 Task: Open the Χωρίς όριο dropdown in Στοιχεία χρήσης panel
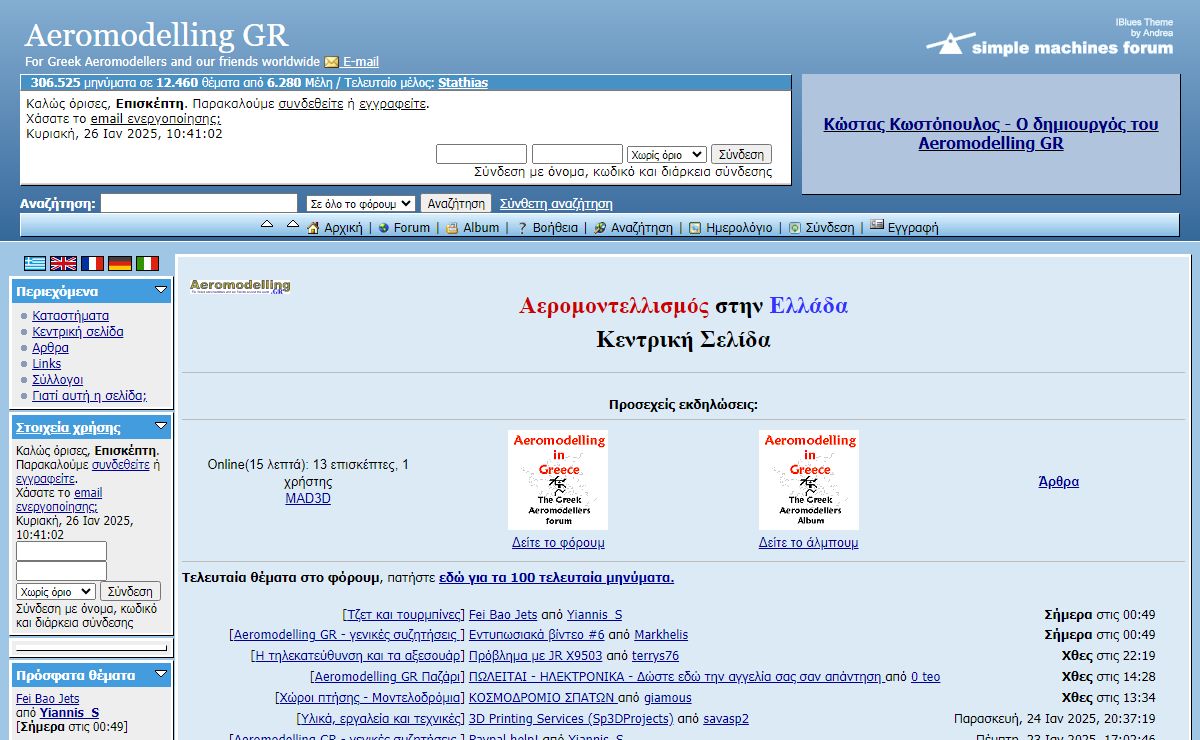click(x=56, y=591)
